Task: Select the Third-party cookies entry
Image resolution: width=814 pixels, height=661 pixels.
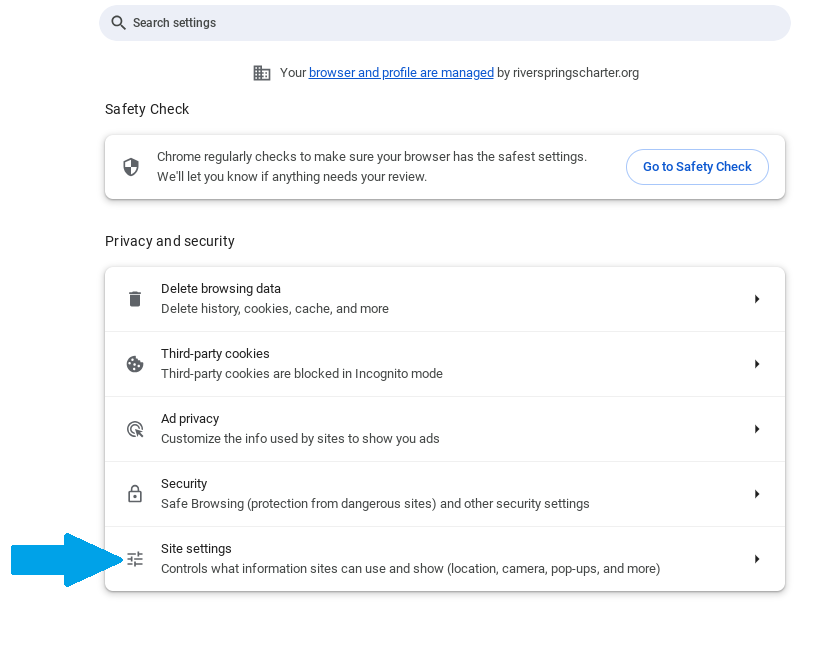Action: point(215,354)
